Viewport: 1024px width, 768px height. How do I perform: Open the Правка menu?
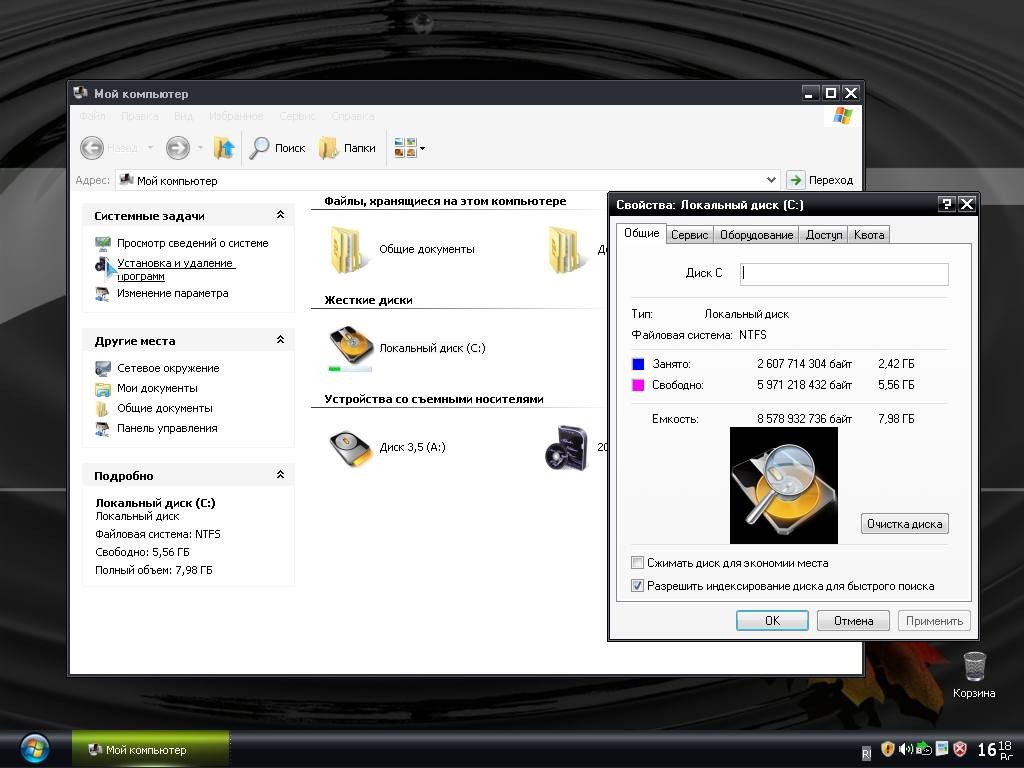[140, 116]
